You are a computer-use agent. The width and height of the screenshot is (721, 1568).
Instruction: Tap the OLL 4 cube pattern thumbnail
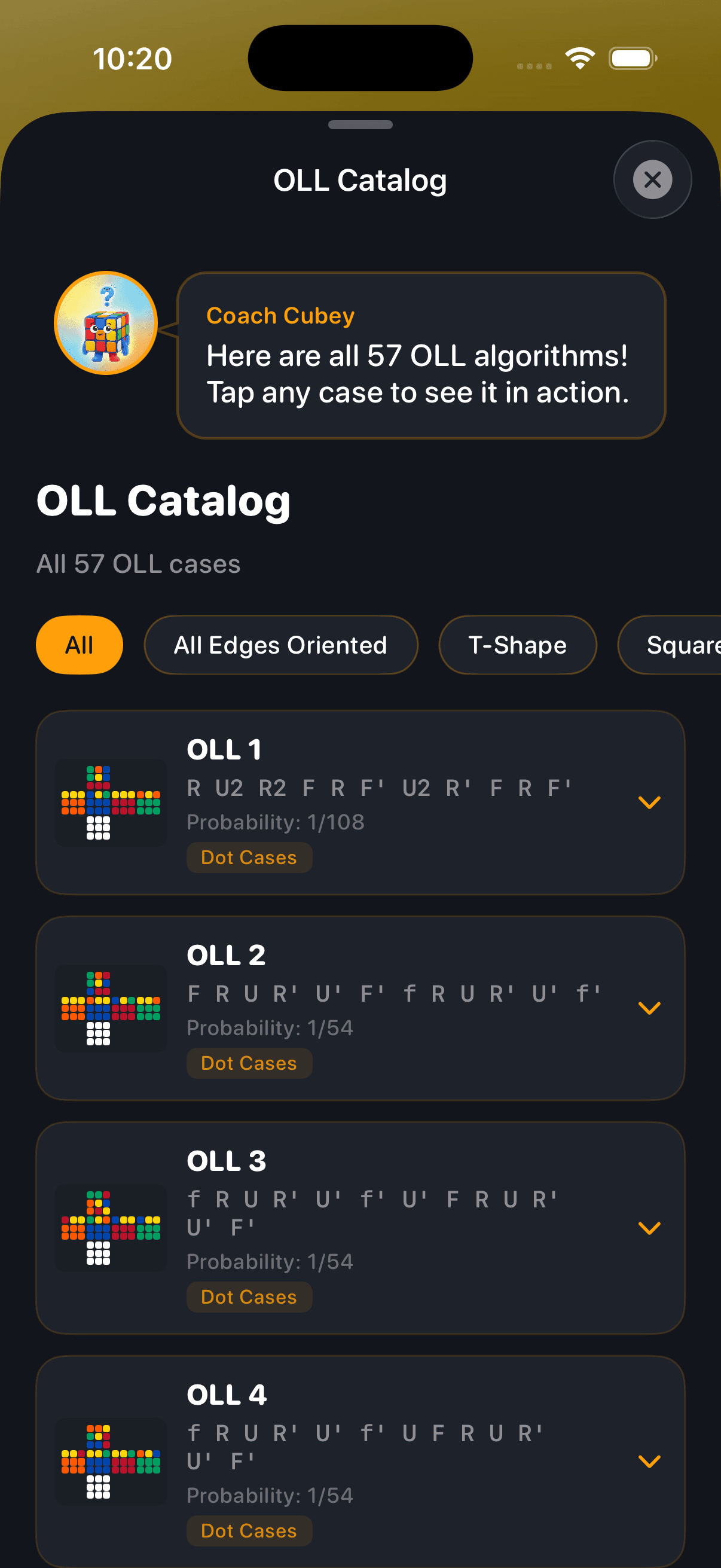click(111, 1461)
